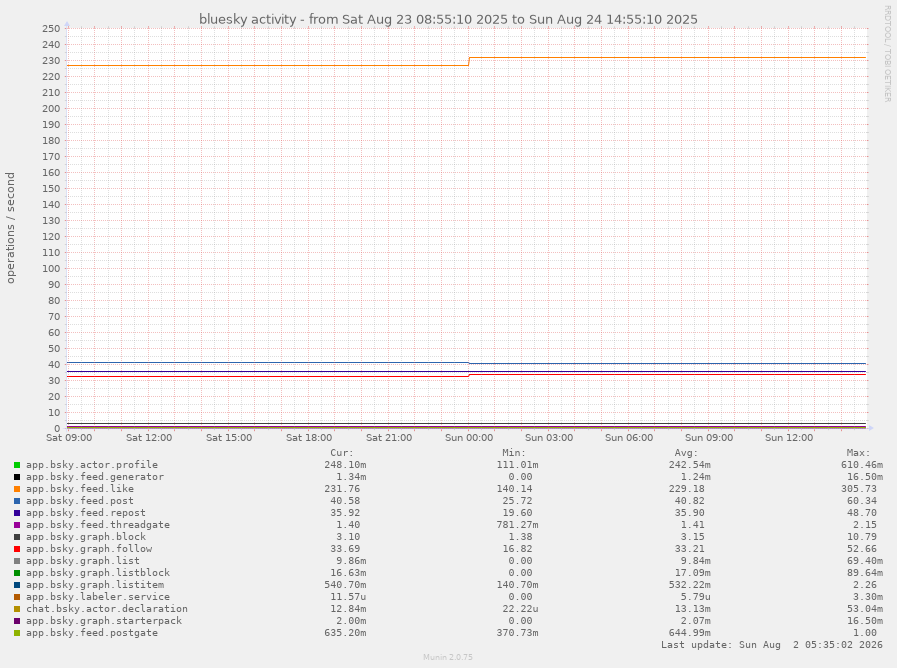This screenshot has height=668, width=897.
Task: Click the app.bsky.feed.repost legend label
Action: tap(86, 513)
